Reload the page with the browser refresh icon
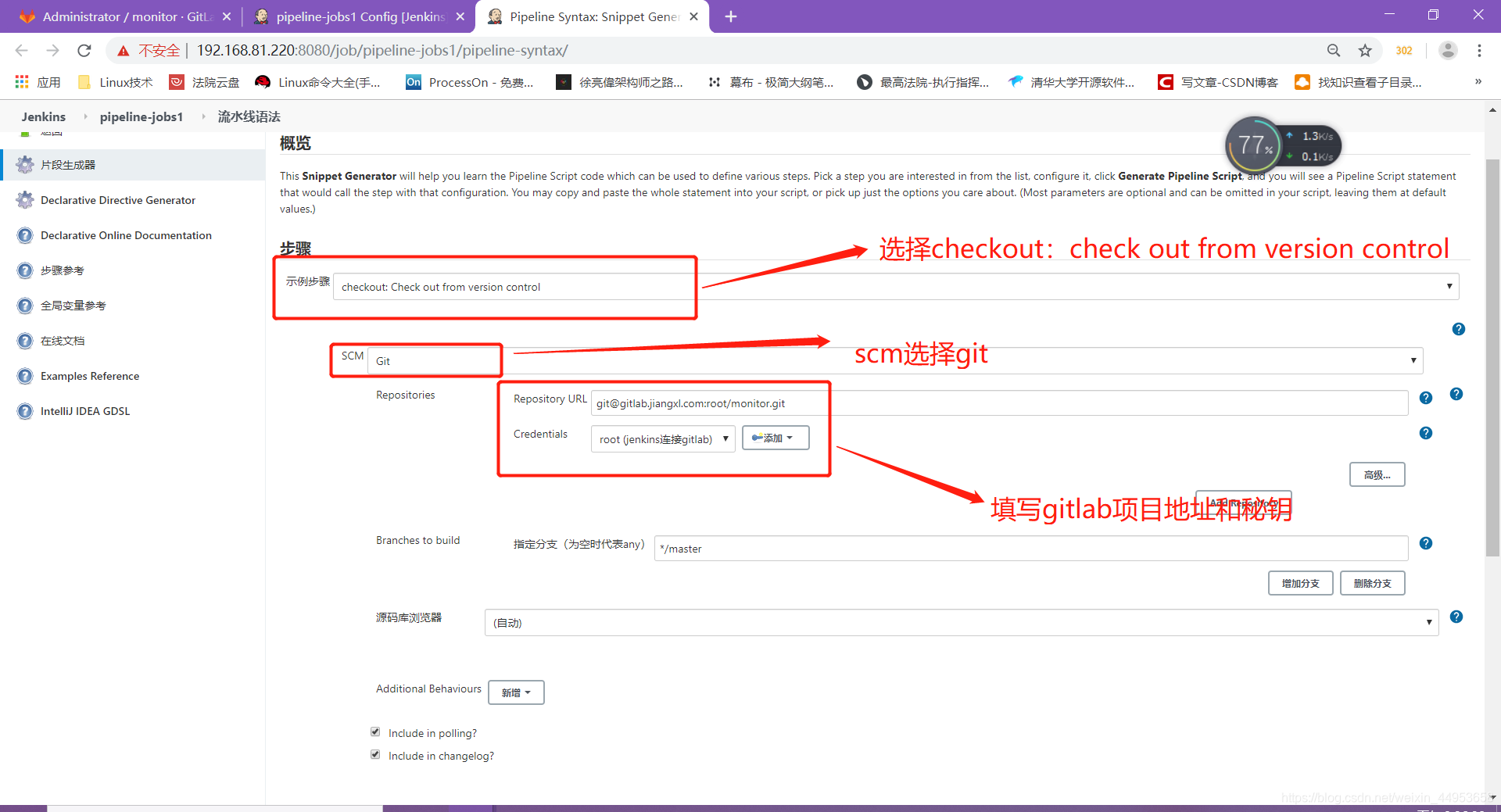1501x812 pixels. 84,51
